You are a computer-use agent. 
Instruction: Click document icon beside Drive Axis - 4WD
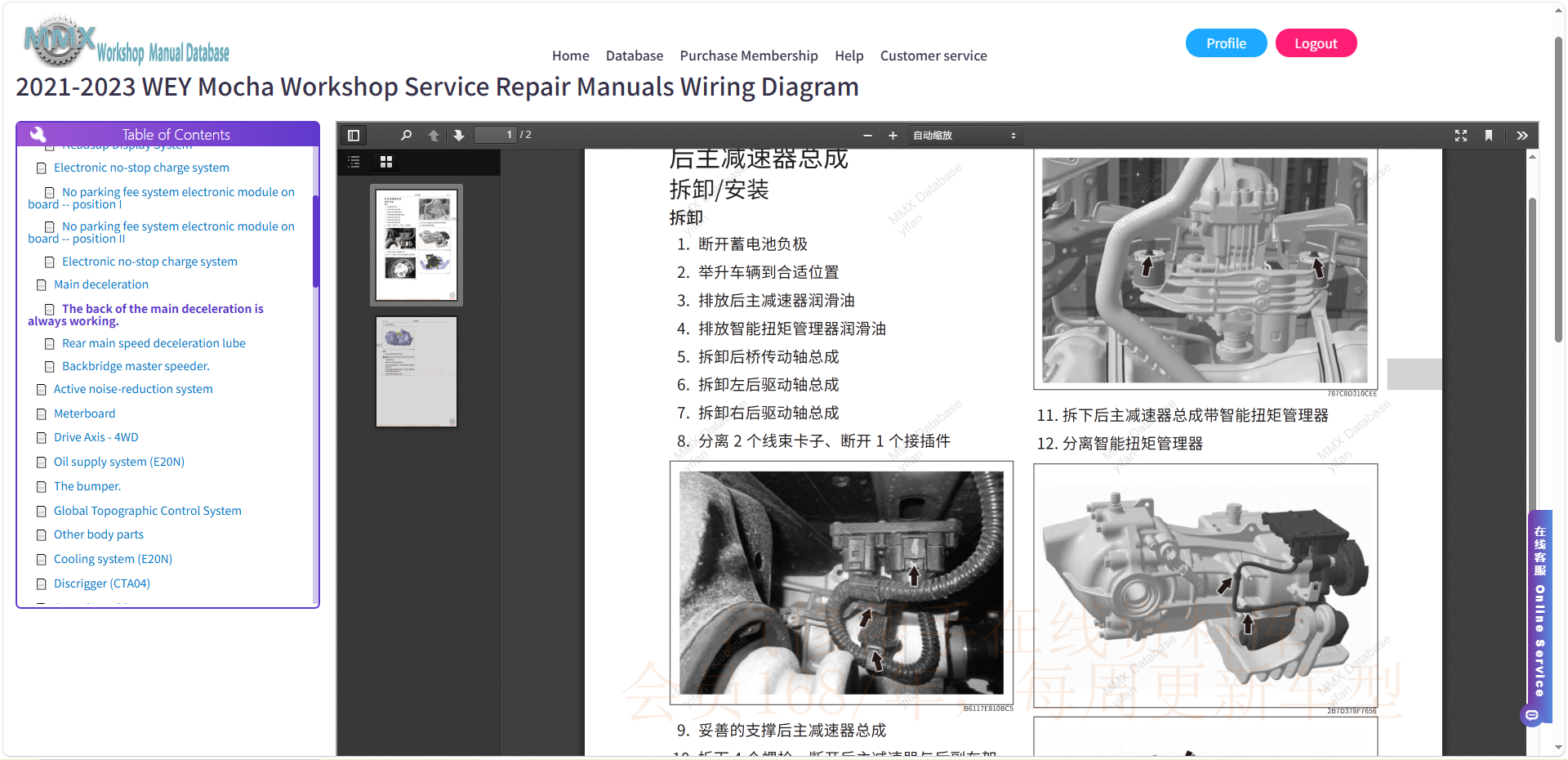click(41, 438)
